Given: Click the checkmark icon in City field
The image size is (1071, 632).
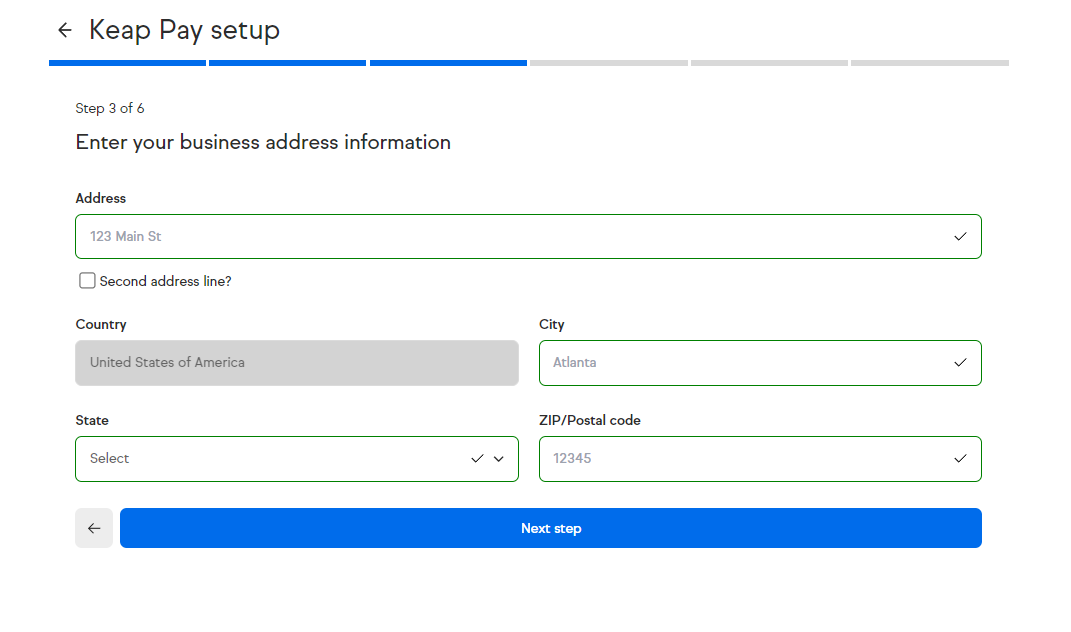Looking at the screenshot, I should click(960, 363).
